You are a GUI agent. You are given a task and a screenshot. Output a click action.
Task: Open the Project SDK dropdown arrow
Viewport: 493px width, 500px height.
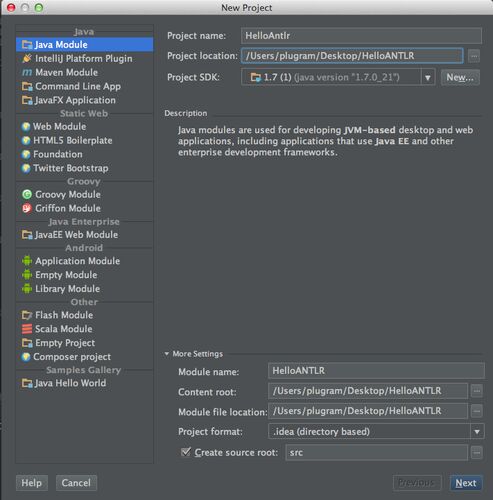coord(428,77)
